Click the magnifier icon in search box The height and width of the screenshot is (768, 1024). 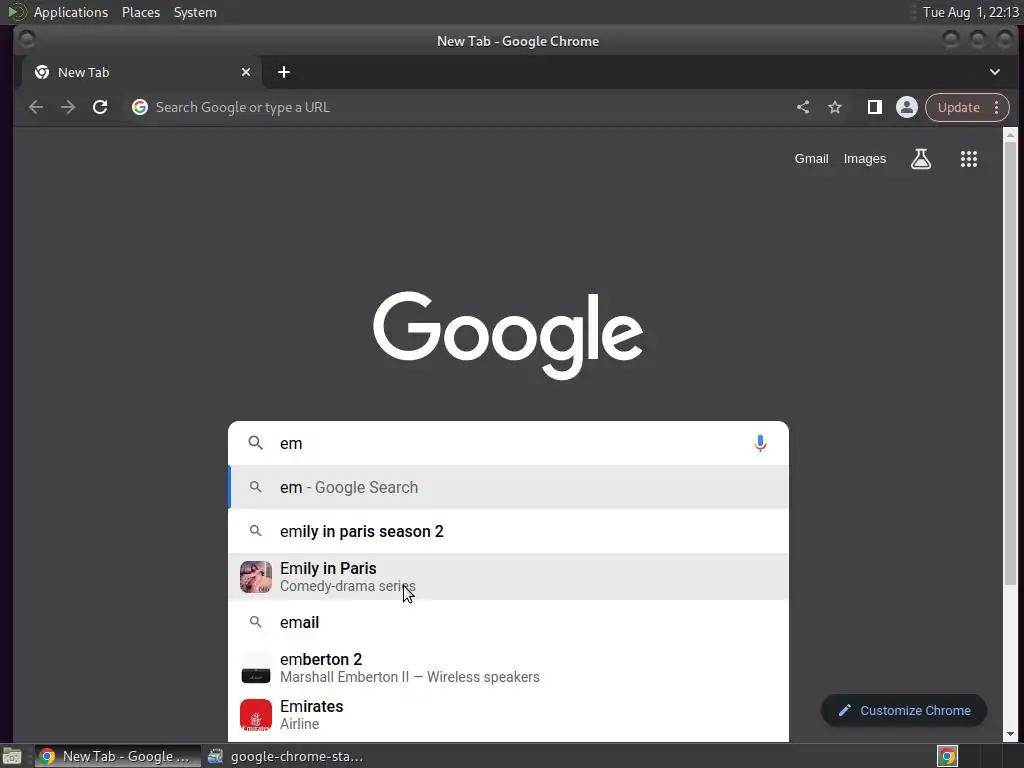[256, 443]
